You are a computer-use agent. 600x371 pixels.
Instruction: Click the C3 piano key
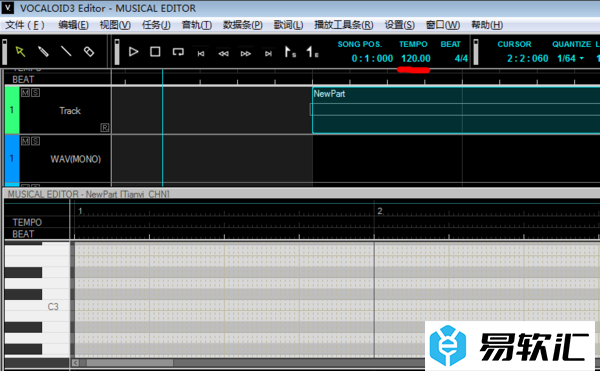[37, 306]
